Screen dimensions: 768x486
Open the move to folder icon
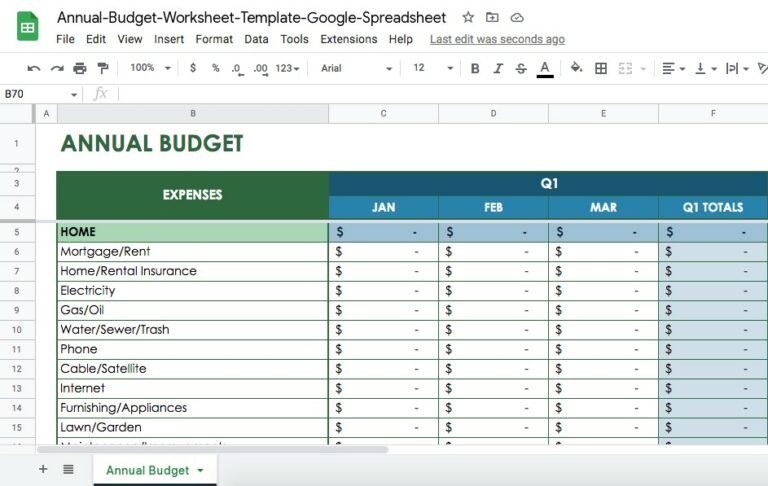(492, 18)
